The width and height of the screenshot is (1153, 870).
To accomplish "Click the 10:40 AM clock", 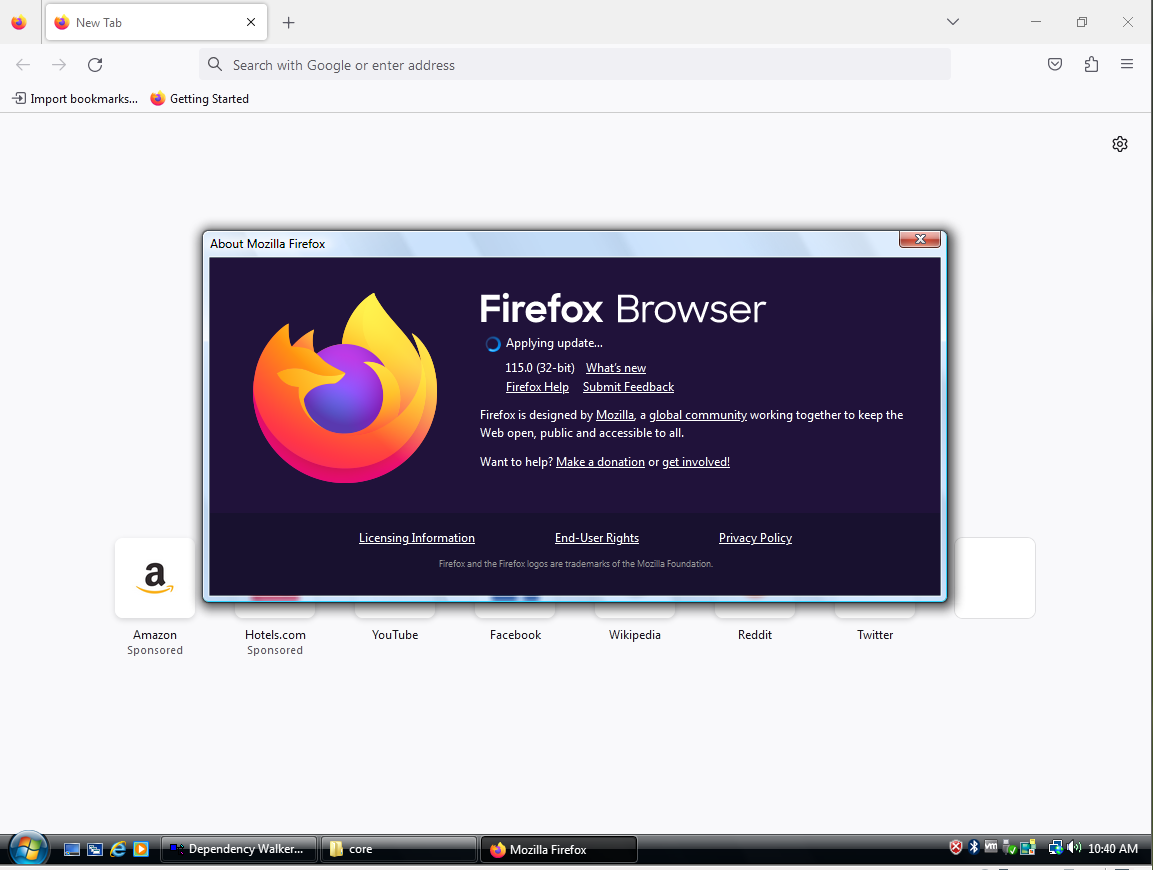I will click(x=1113, y=849).
